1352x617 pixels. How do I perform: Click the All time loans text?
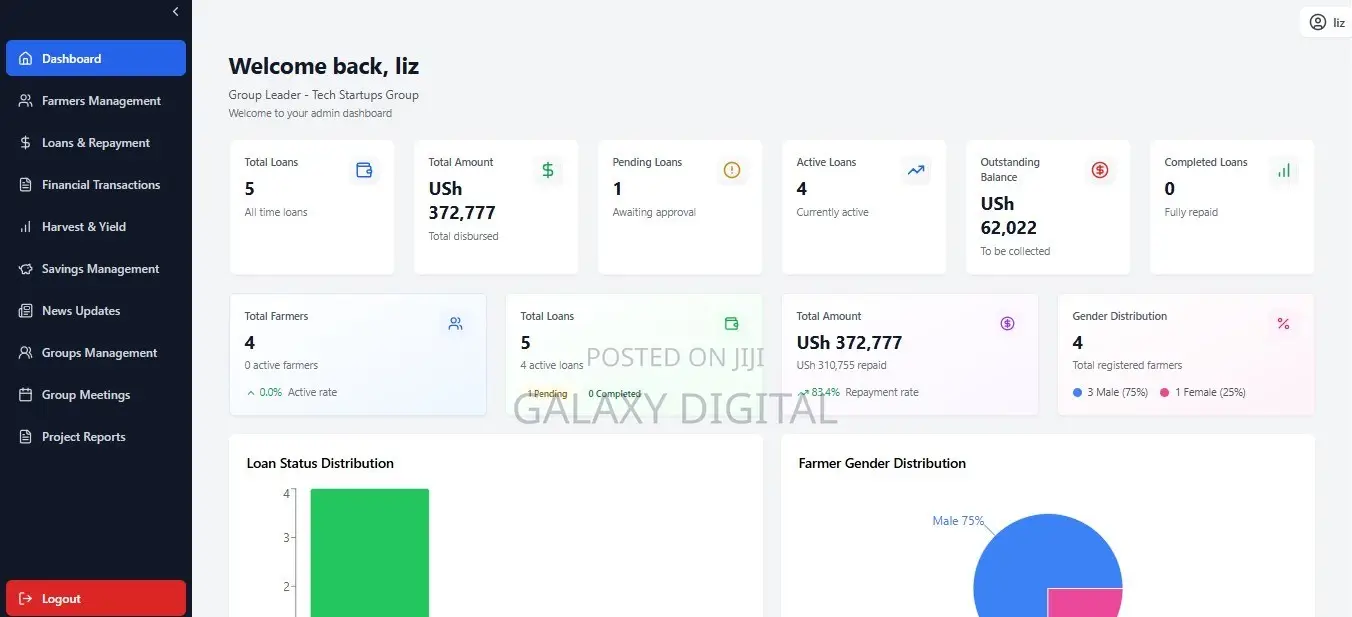[x=276, y=212]
